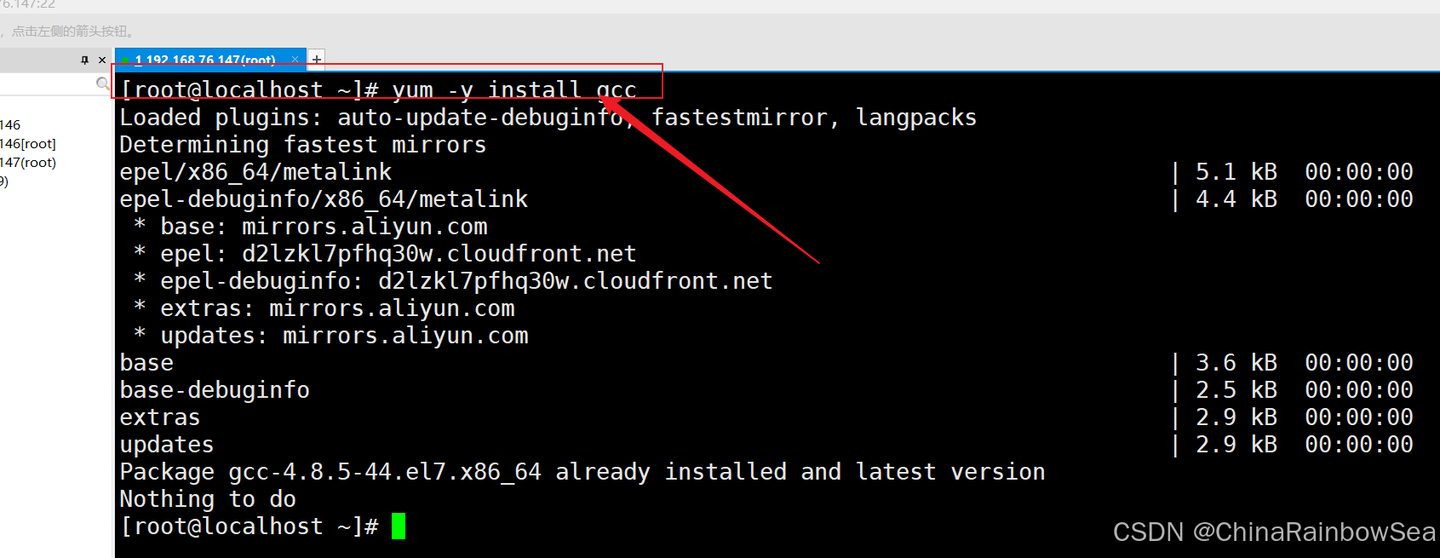Close the session manager side panel
1440x558 pixels.
tap(101, 60)
